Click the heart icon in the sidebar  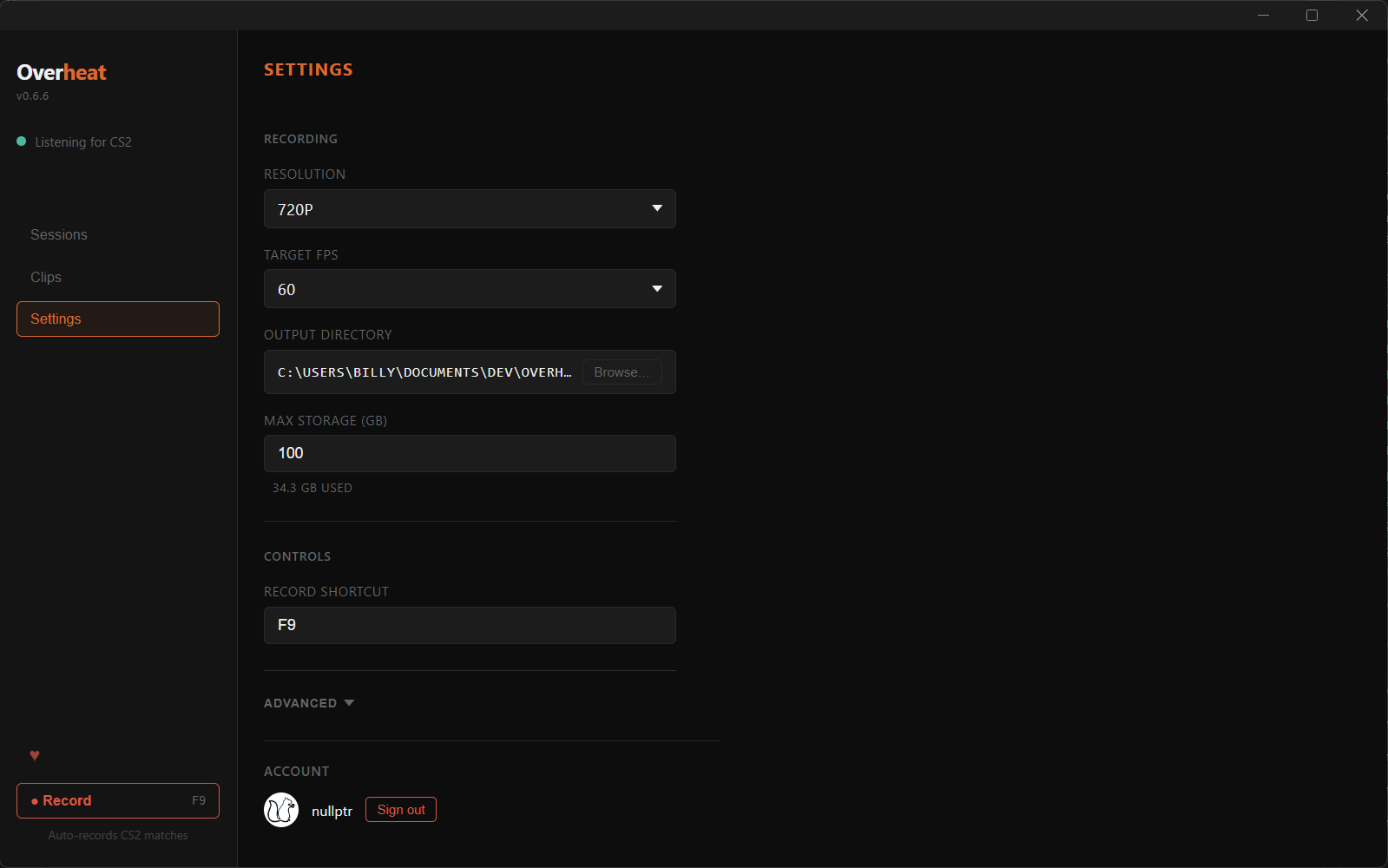pyautogui.click(x=35, y=755)
